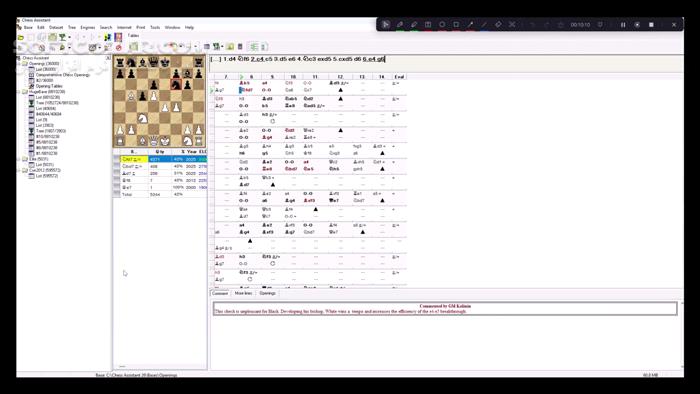Pause the screen recording
Image resolution: width=700 pixels, height=394 pixels.
(x=623, y=25)
